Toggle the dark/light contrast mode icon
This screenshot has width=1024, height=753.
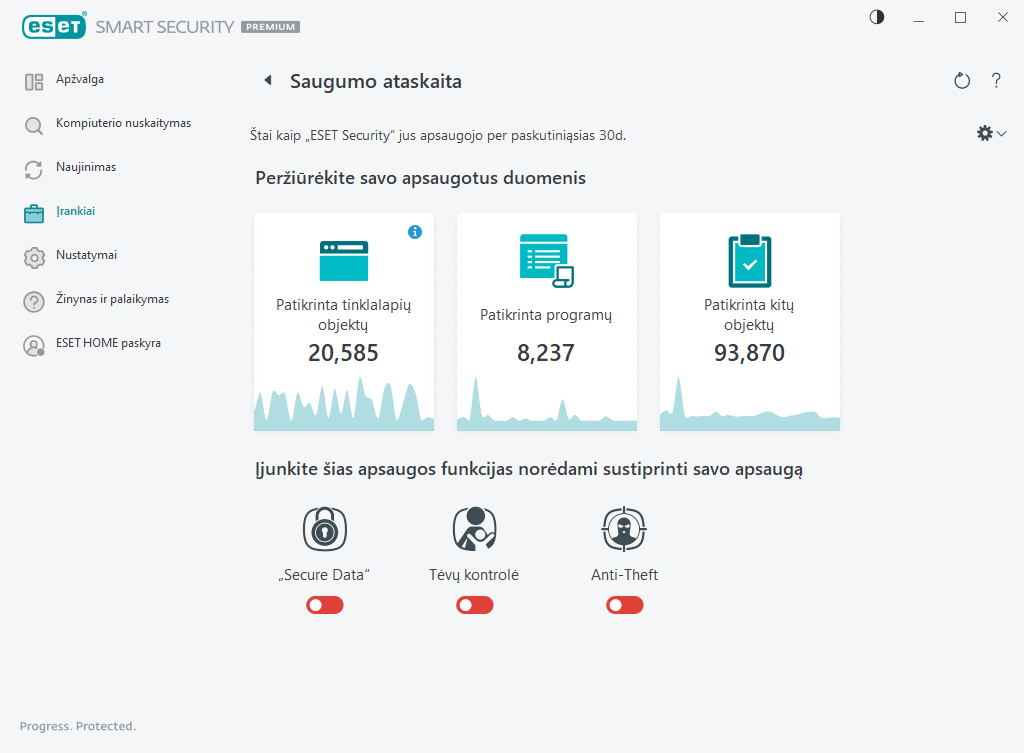[x=877, y=18]
